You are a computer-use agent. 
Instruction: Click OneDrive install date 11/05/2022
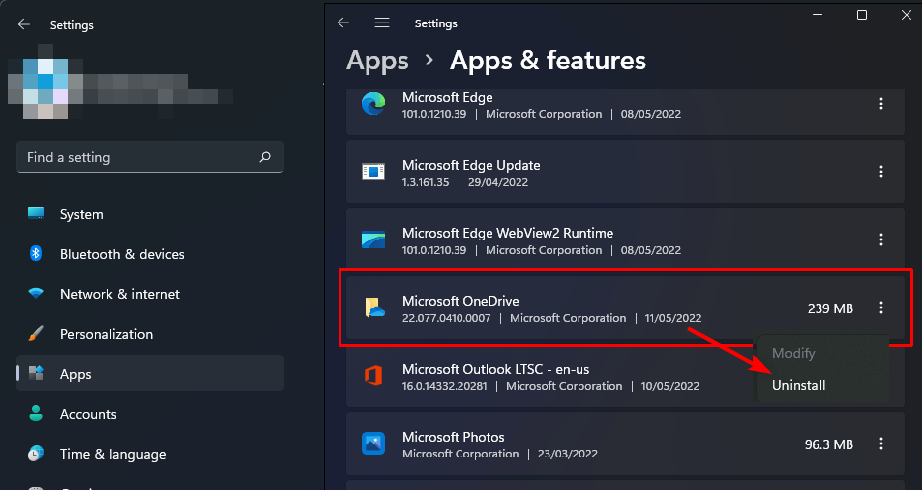(673, 318)
